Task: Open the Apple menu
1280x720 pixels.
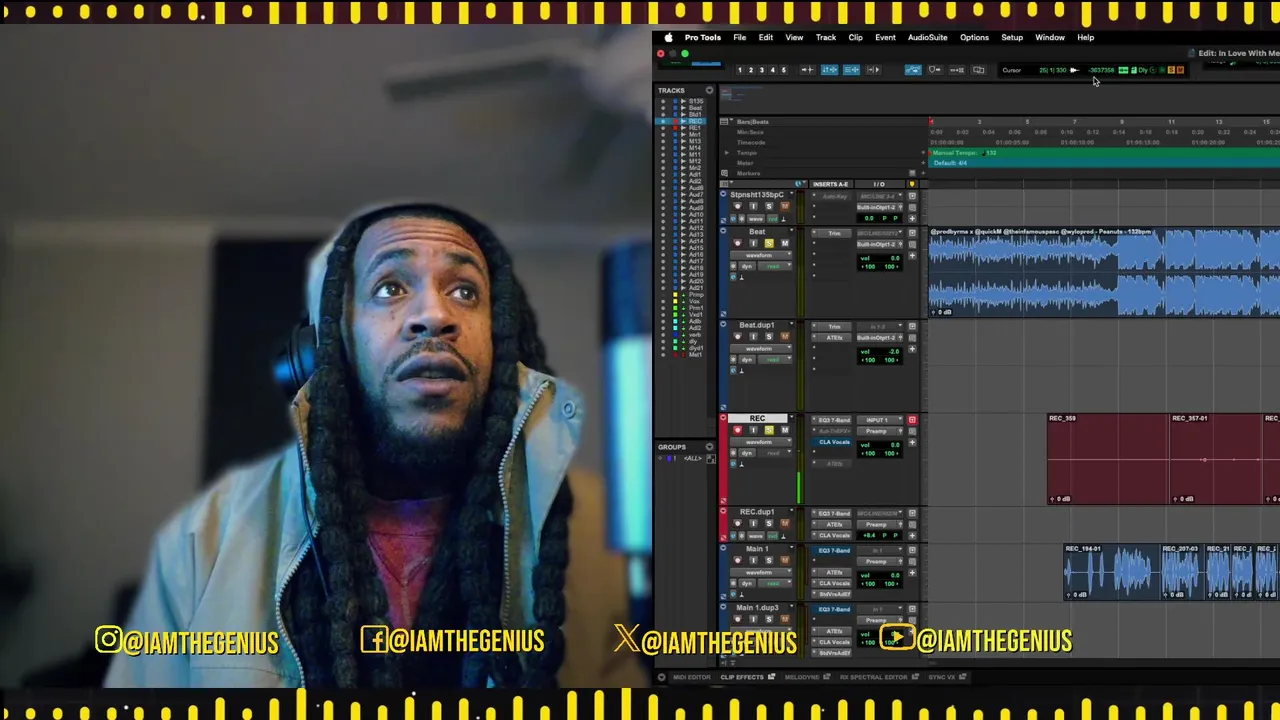Action: coord(668,38)
